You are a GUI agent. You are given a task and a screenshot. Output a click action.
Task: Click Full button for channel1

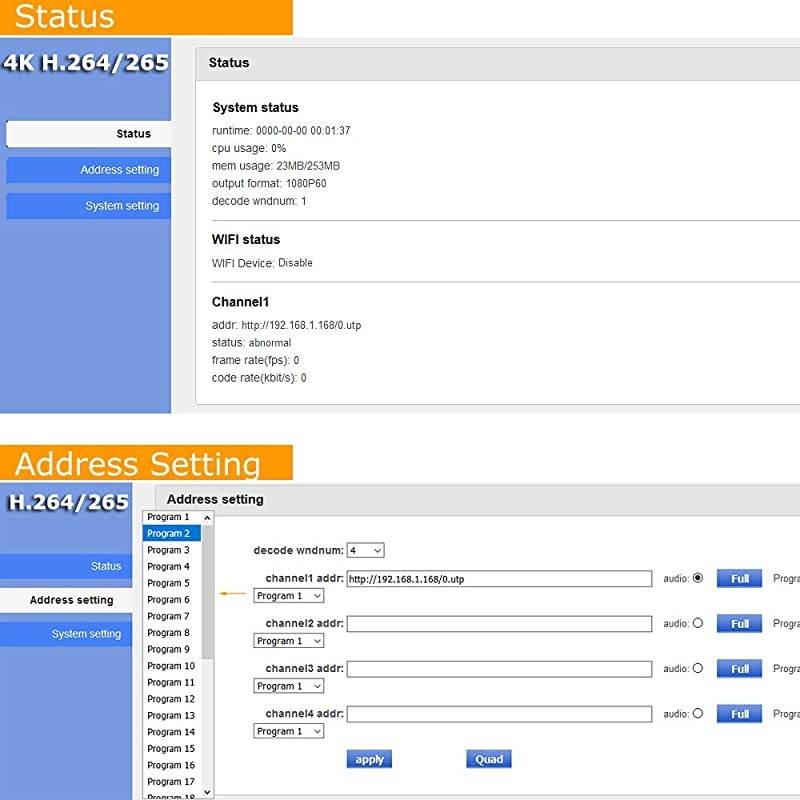[x=739, y=578]
